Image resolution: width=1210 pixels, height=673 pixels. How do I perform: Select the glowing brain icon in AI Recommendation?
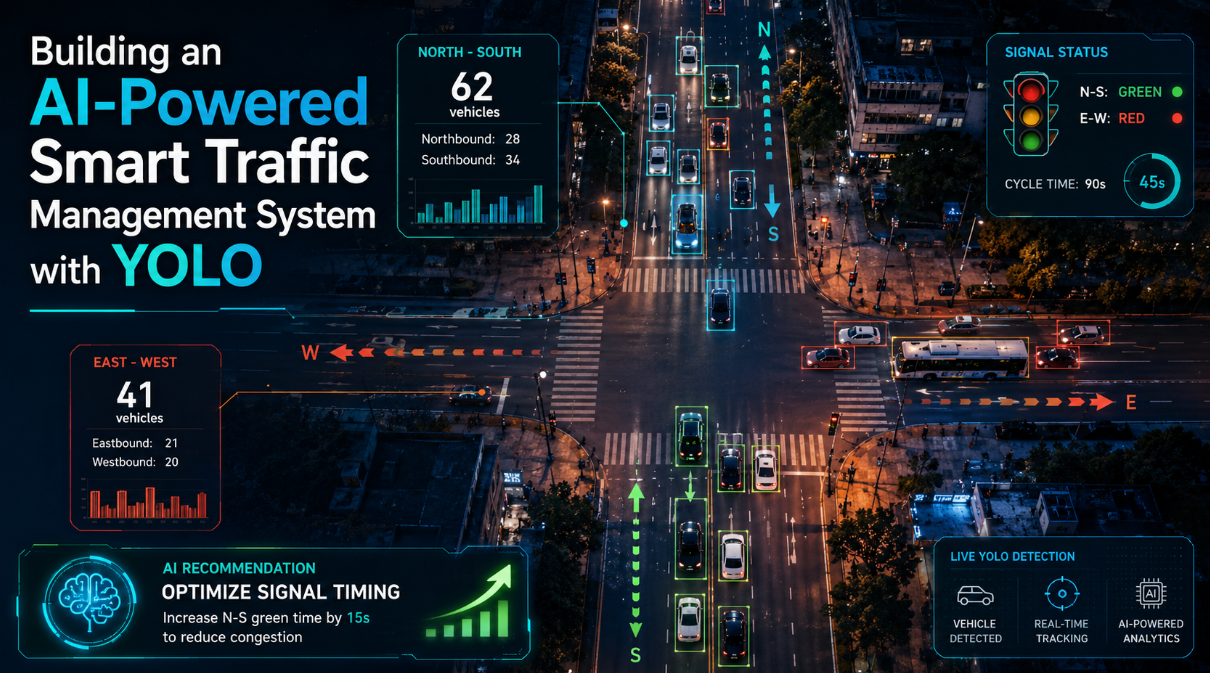88,603
